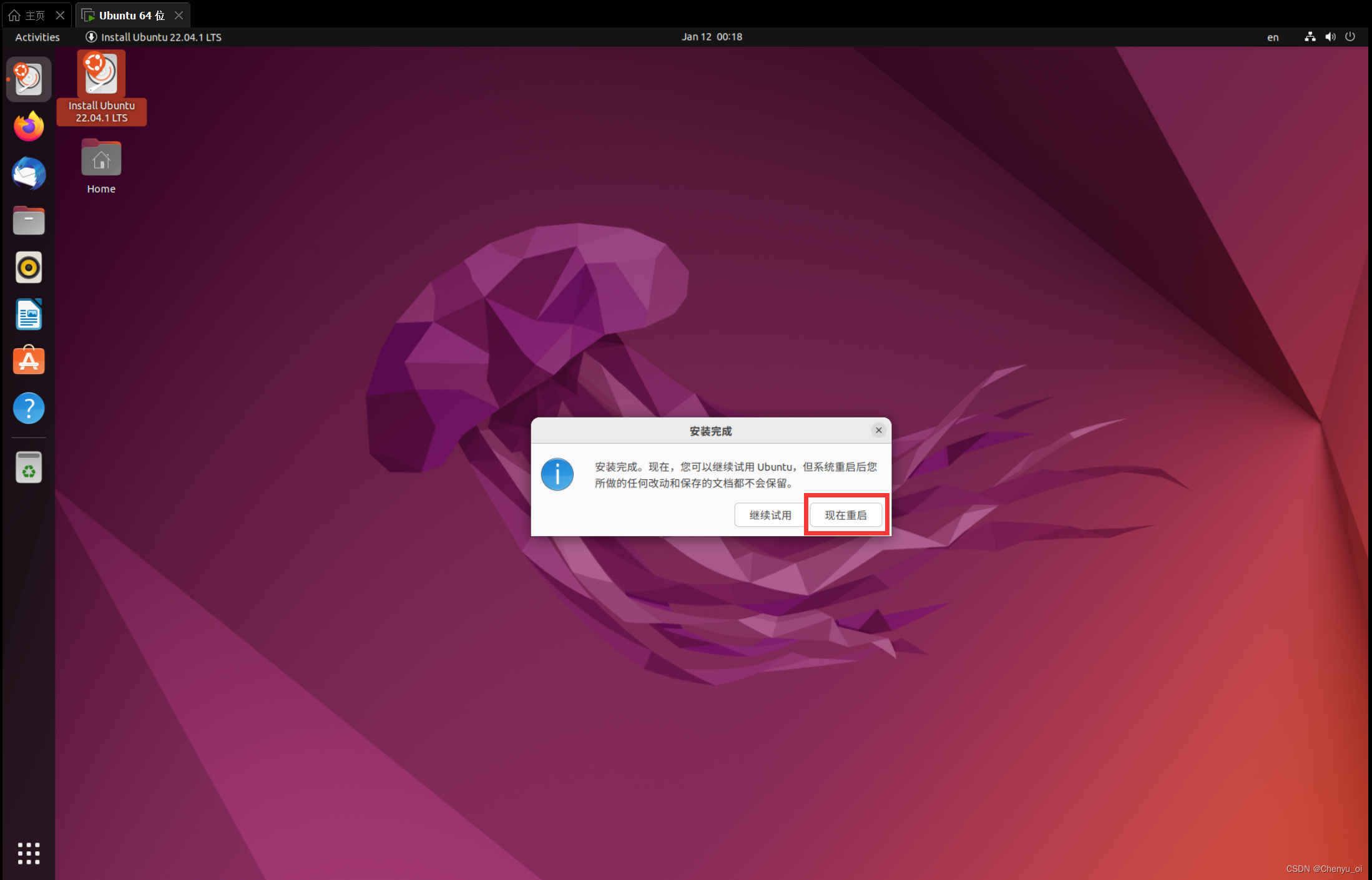Viewport: 1372px width, 880px height.
Task: Open the Help question mark icon
Action: 29,408
